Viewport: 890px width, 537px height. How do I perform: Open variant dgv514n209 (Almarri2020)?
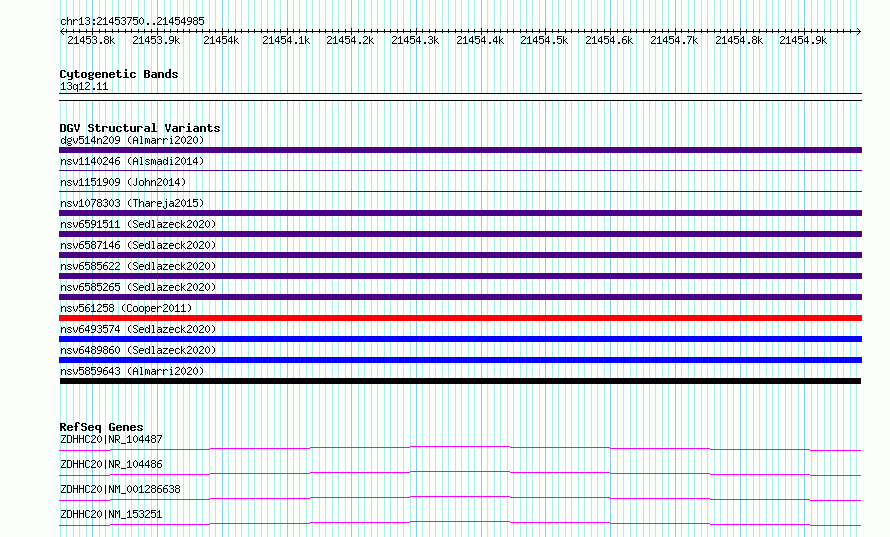point(132,140)
